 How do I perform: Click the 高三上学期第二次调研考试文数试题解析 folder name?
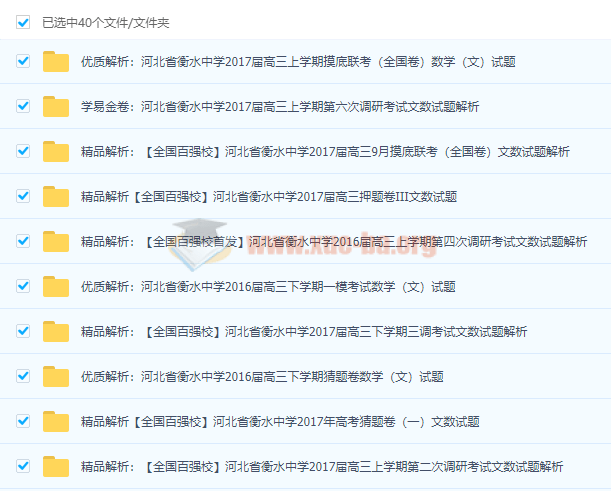321,467
